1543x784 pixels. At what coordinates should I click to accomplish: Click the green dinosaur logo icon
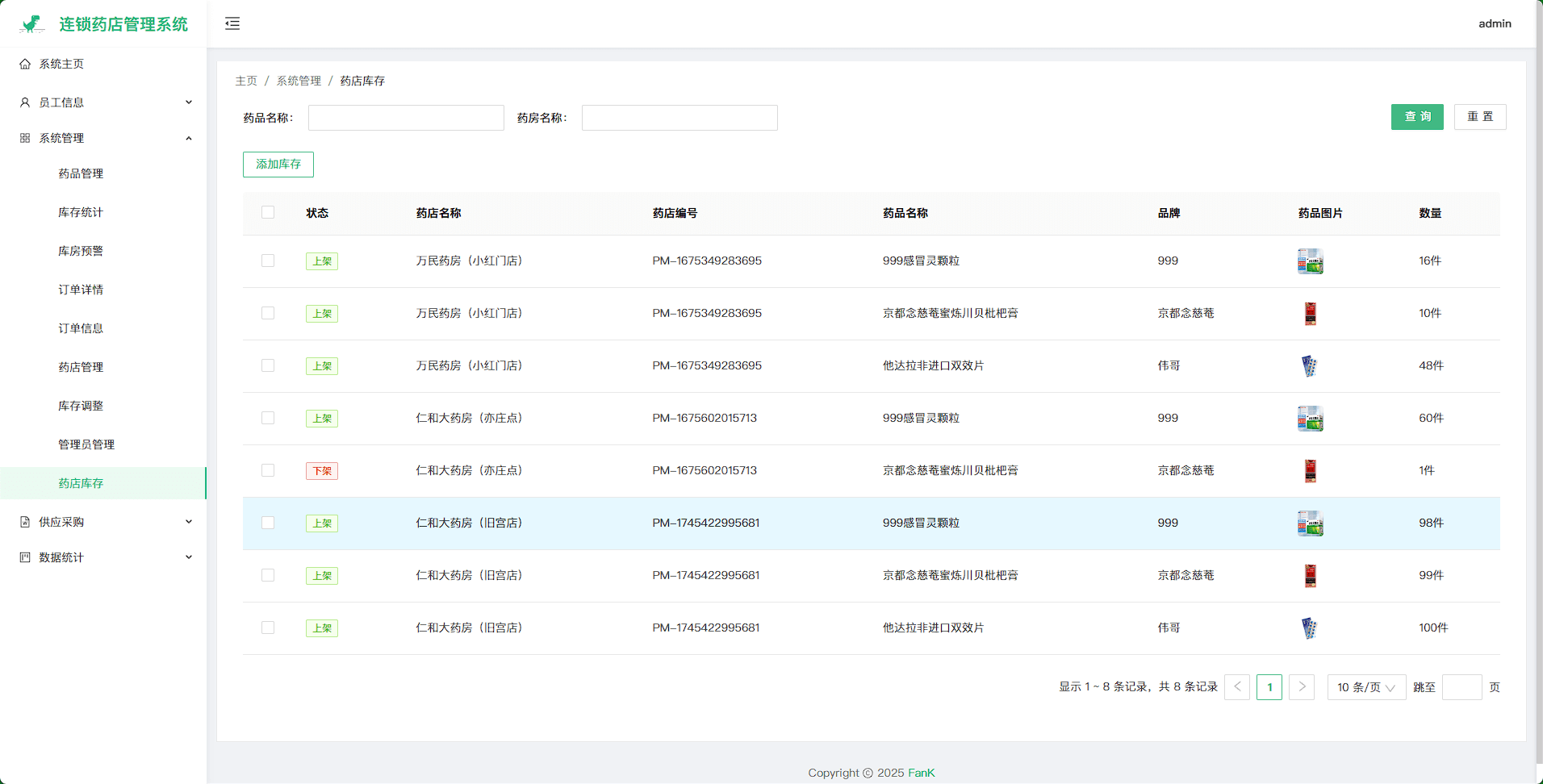click(32, 24)
